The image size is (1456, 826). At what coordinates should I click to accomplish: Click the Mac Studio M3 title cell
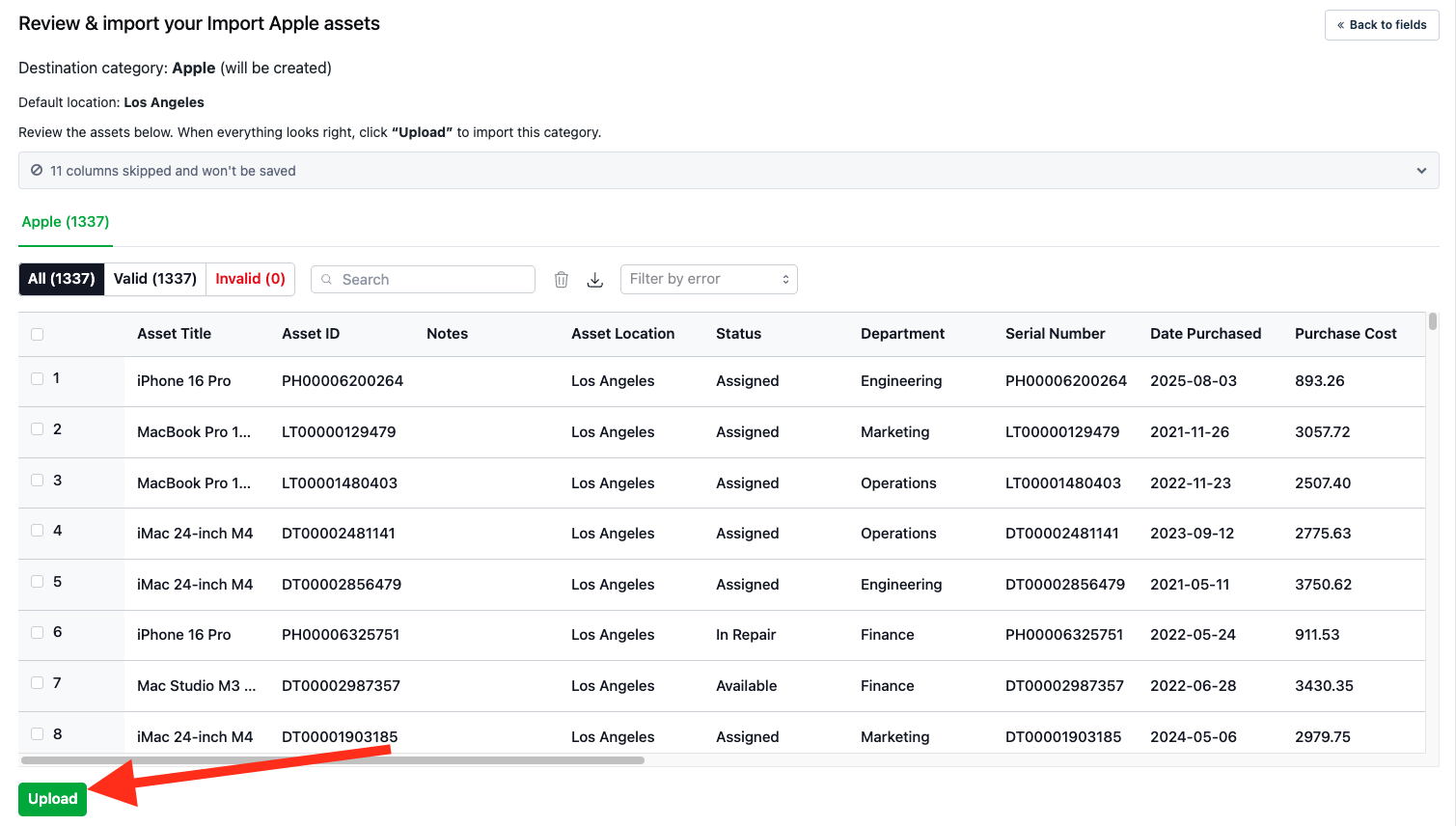coord(197,686)
